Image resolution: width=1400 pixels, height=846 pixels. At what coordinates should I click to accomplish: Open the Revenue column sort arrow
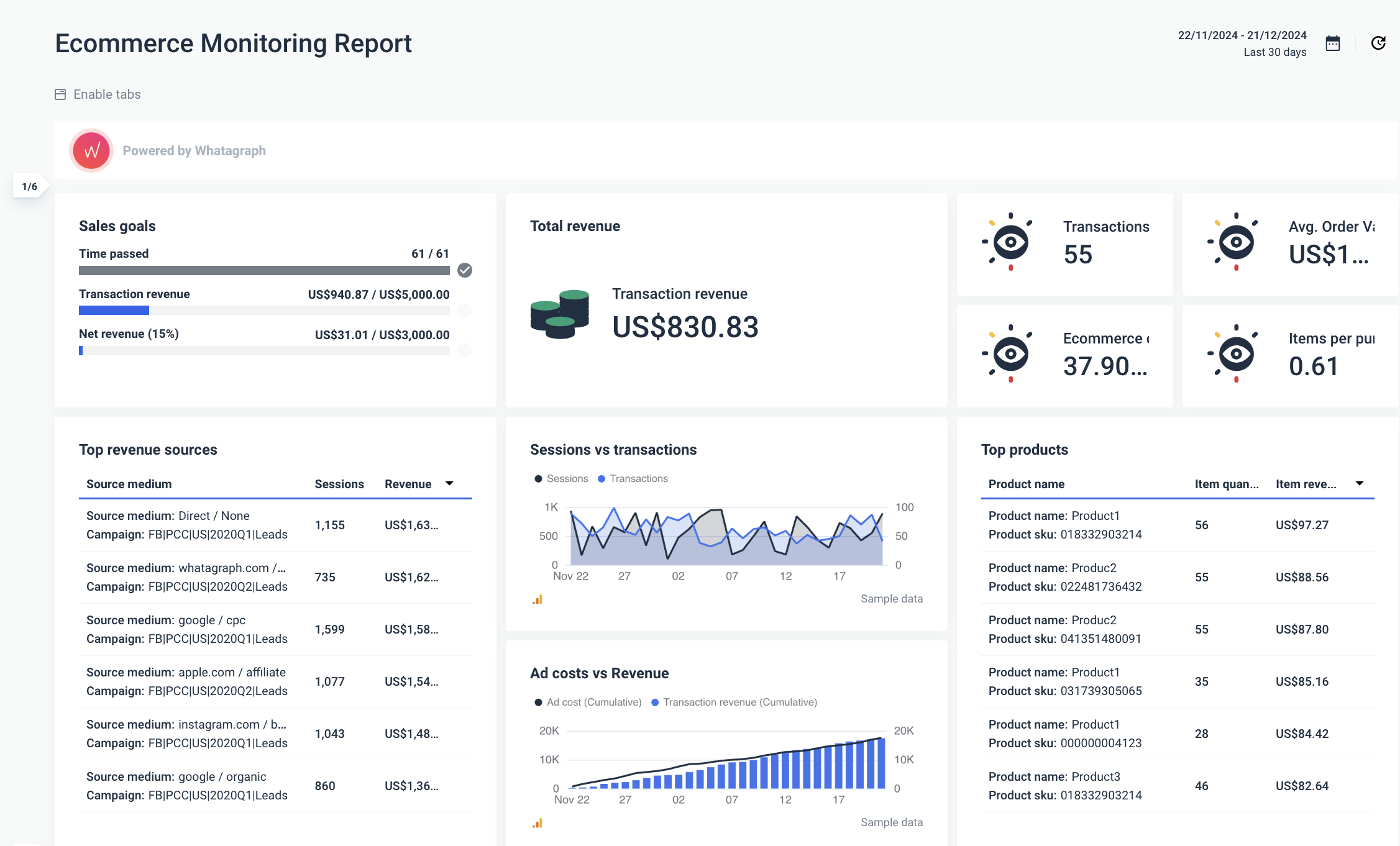[450, 483]
